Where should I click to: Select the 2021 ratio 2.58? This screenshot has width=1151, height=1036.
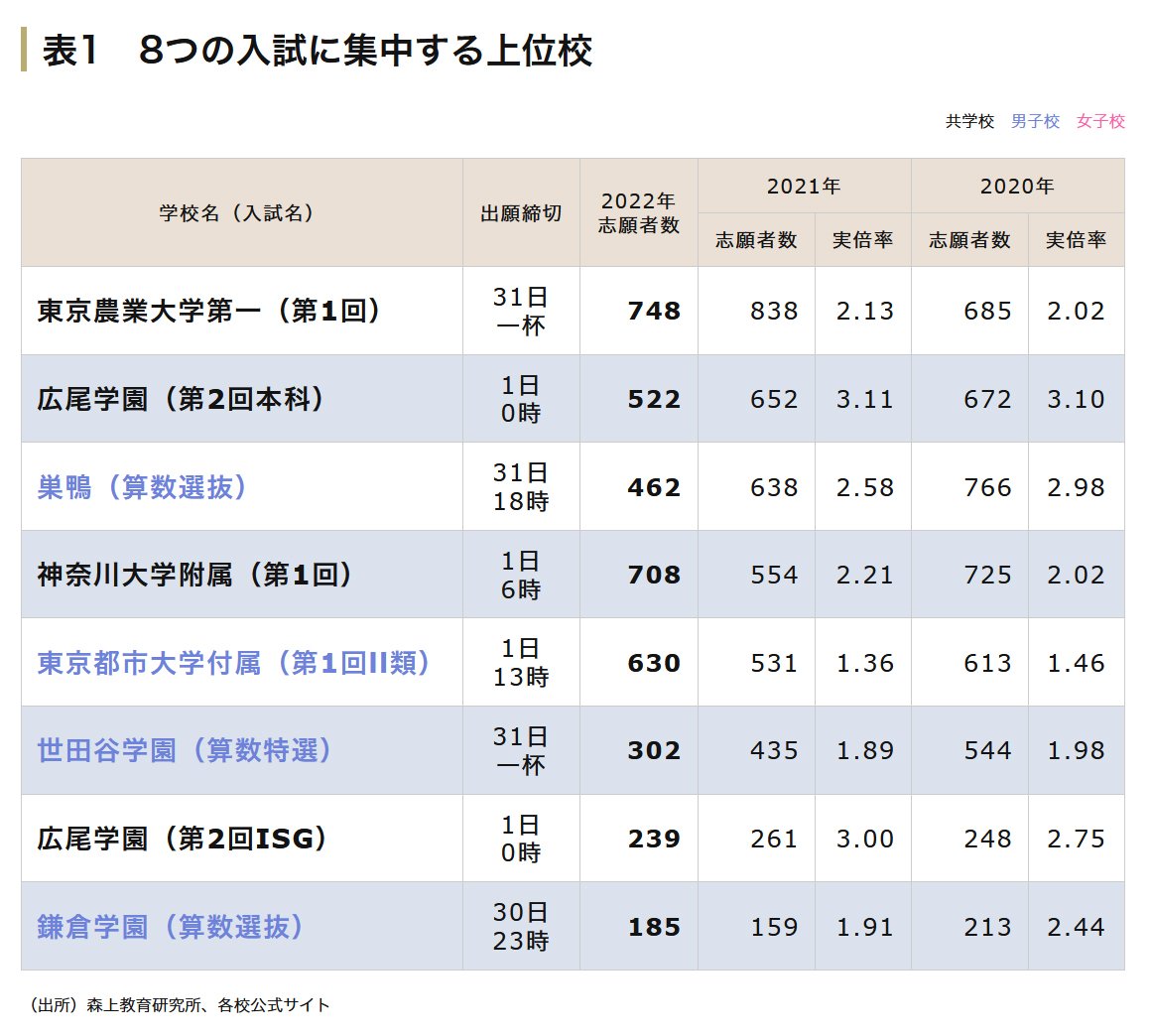(864, 487)
